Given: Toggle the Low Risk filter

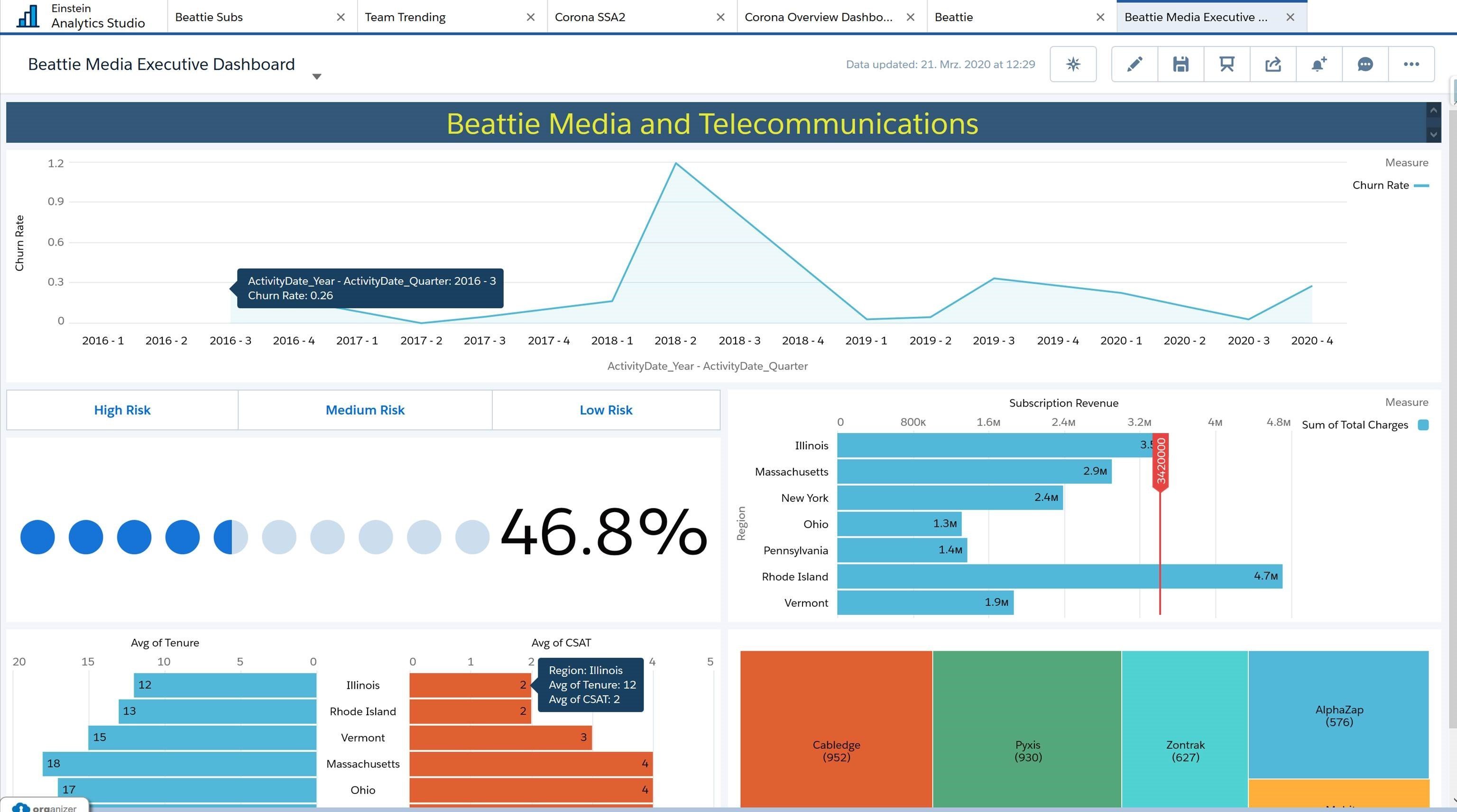Looking at the screenshot, I should (x=606, y=410).
